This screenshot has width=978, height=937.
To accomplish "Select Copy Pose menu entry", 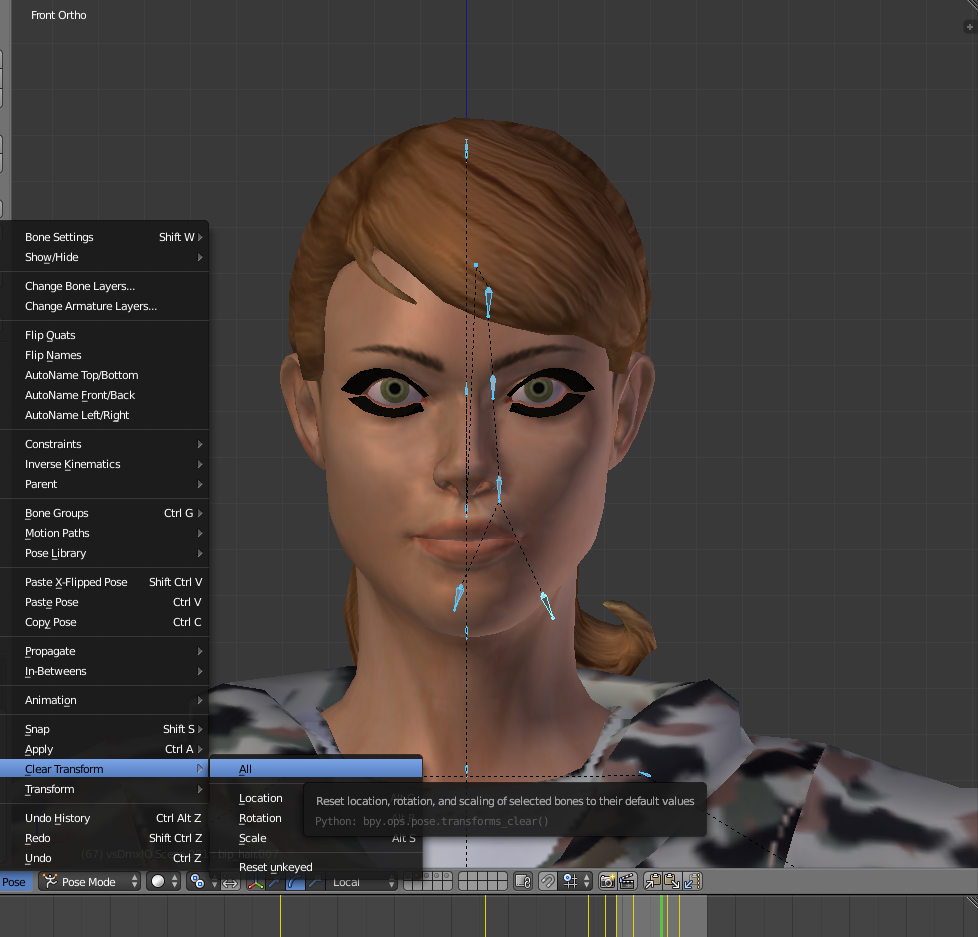I will [x=104, y=622].
